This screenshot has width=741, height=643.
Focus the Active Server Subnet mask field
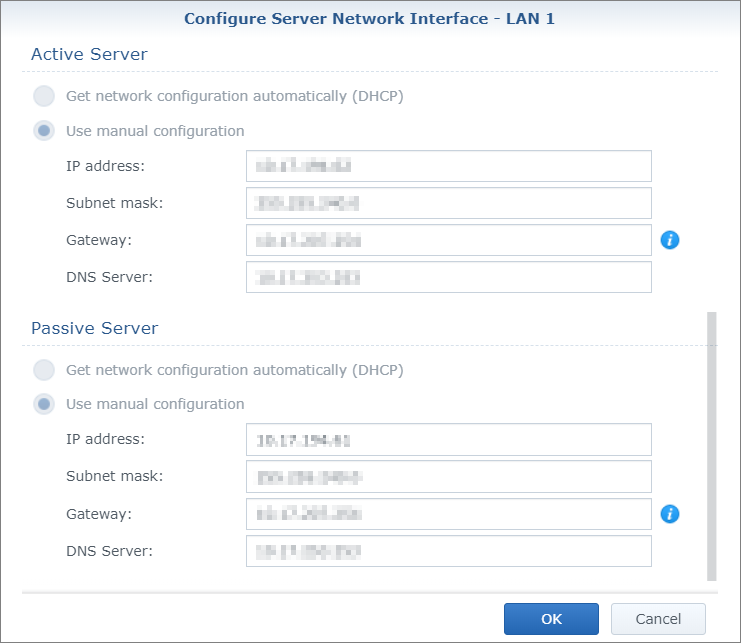[x=448, y=203]
